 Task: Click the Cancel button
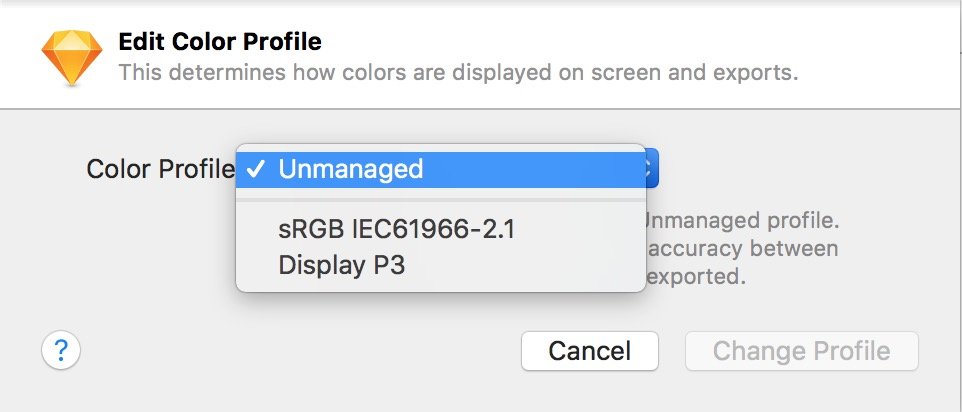coord(590,351)
